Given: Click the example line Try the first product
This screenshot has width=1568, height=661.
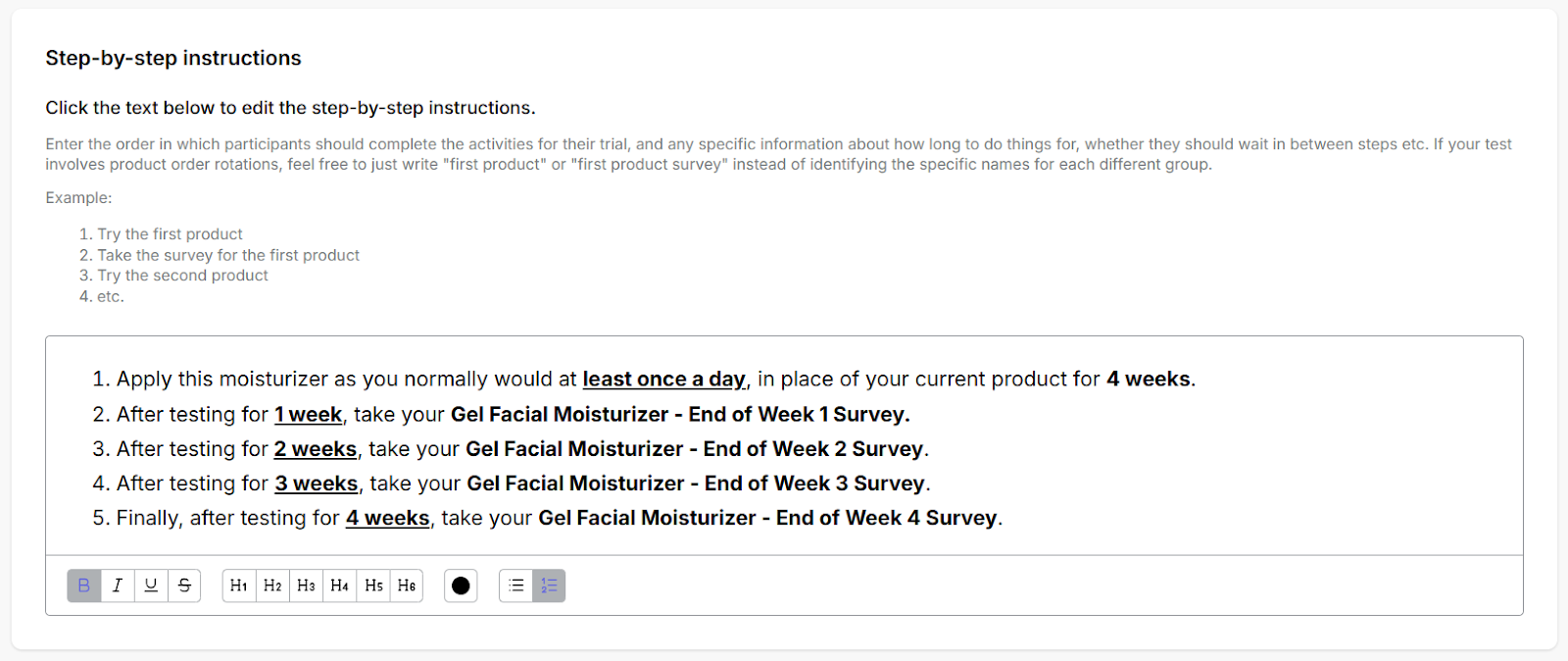Looking at the screenshot, I should [x=169, y=233].
